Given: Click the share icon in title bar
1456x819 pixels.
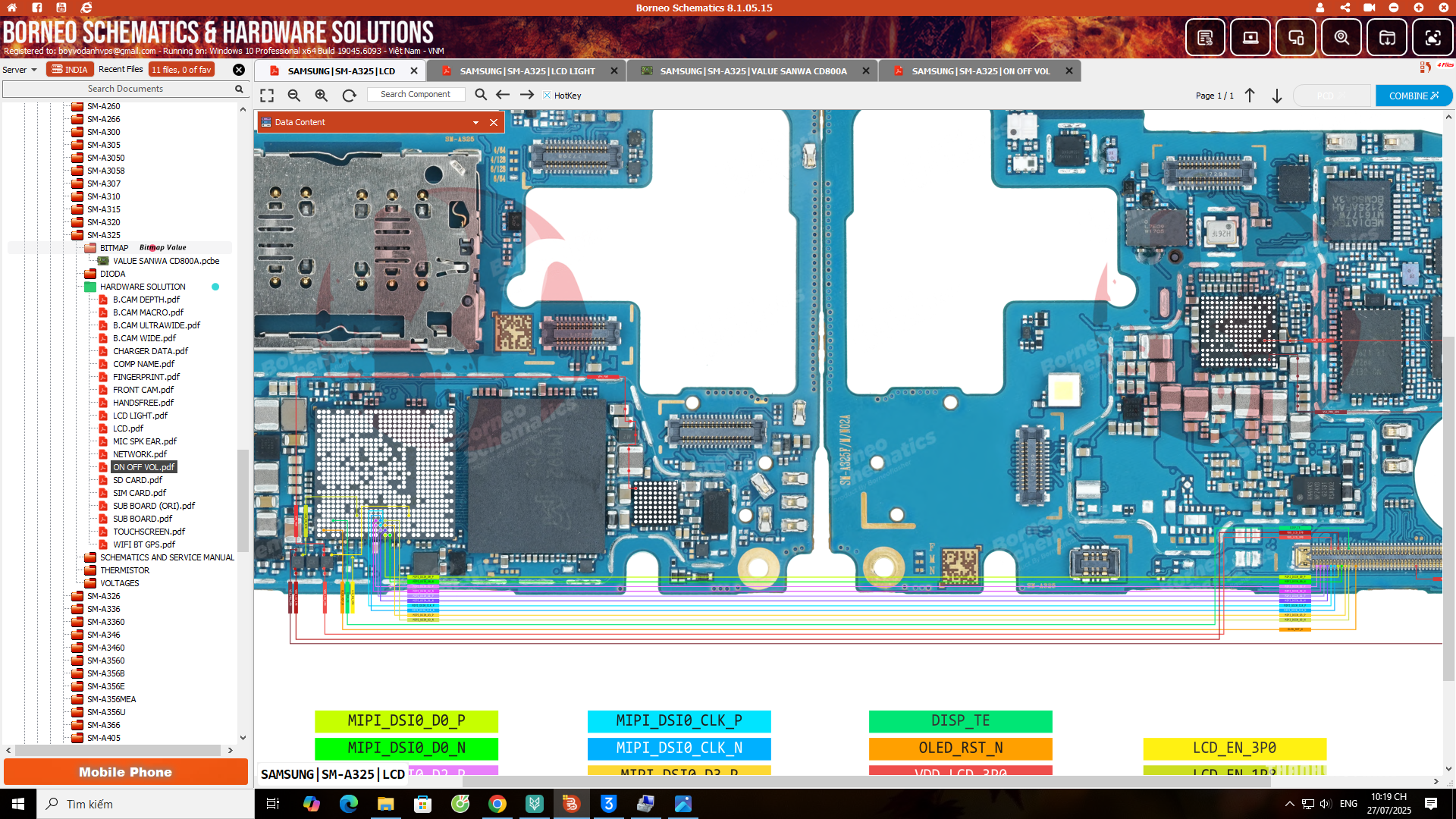Looking at the screenshot, I should point(1345,8).
